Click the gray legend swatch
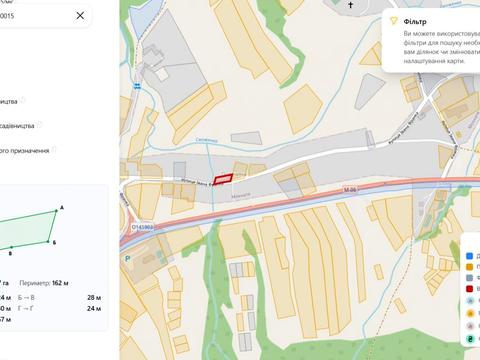The width and height of the screenshot is (480, 360). pyautogui.click(x=469, y=278)
